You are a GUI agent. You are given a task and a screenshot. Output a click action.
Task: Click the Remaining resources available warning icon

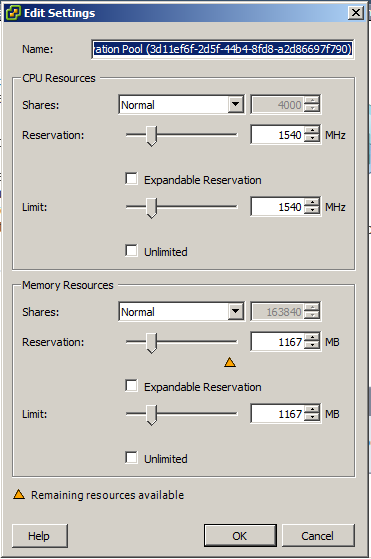pyautogui.click(x=19, y=494)
